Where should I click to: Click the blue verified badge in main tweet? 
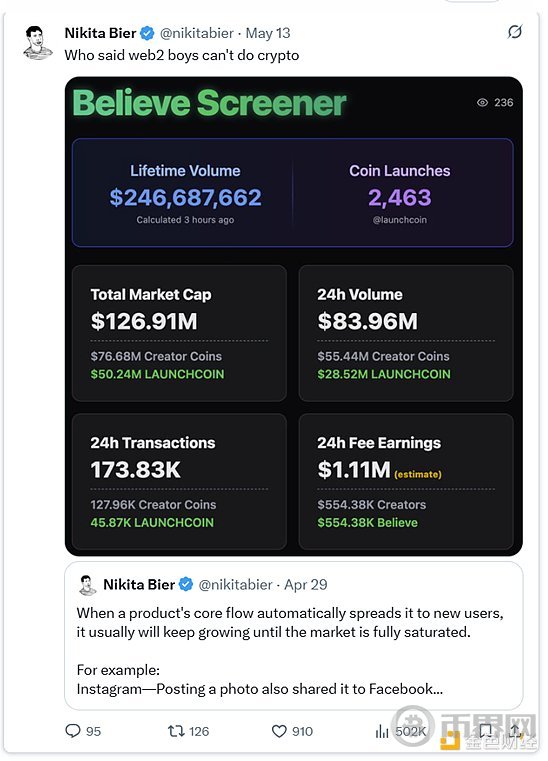pyautogui.click(x=147, y=33)
